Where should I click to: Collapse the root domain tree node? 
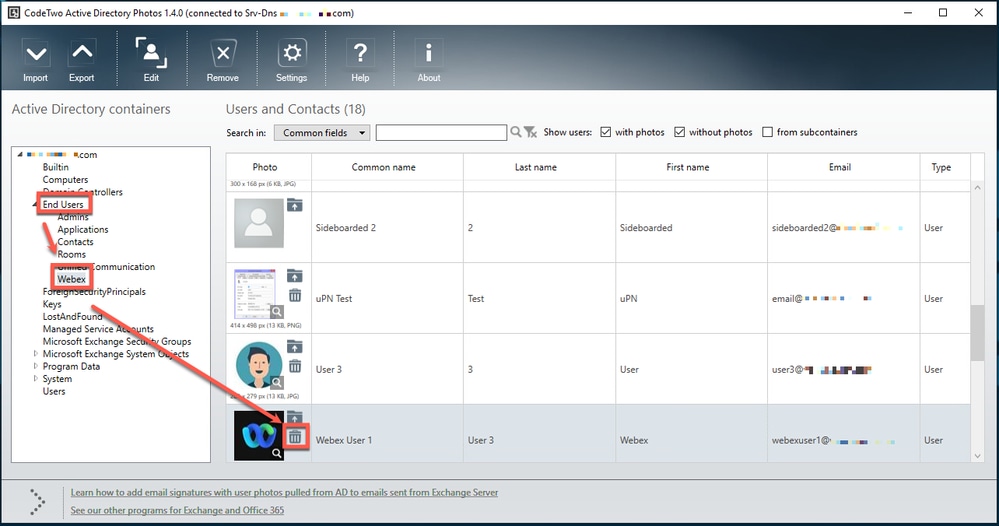tap(20, 154)
